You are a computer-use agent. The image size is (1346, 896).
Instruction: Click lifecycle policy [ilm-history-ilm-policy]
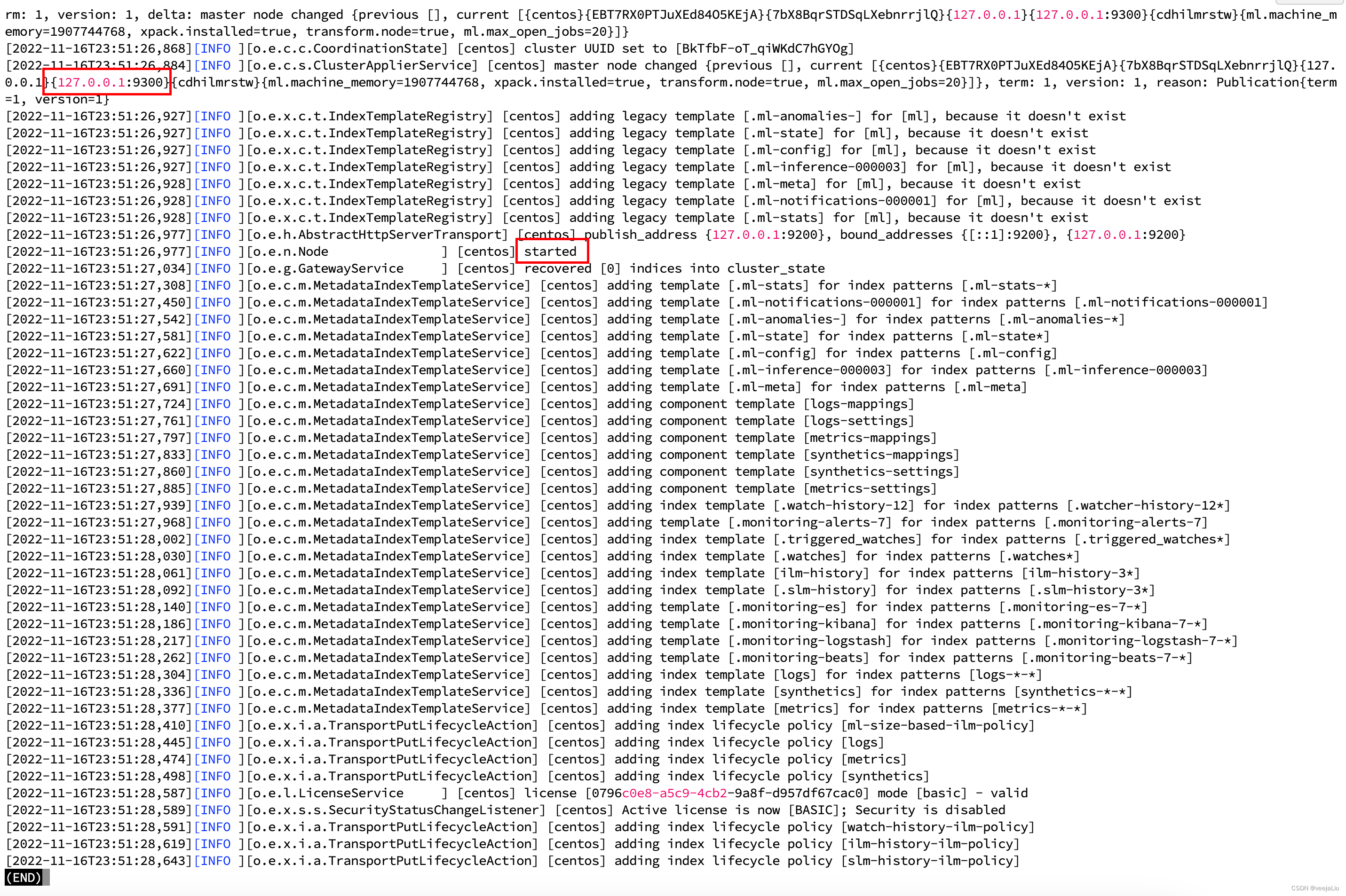(930, 844)
